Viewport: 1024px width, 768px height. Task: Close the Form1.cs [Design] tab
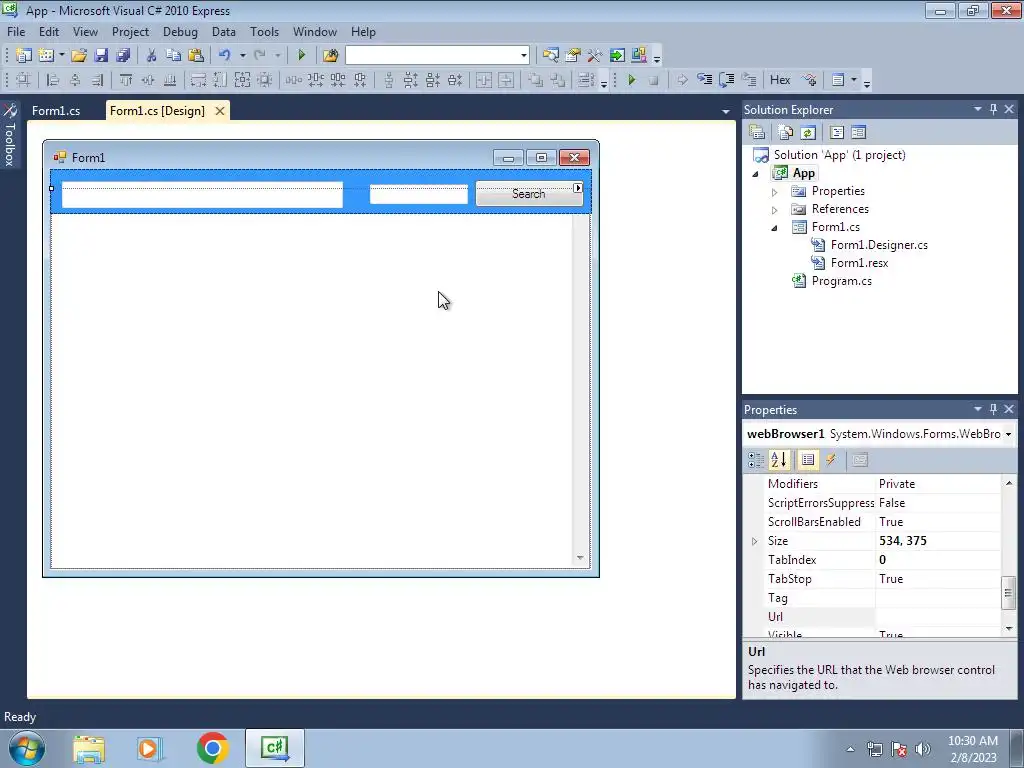point(220,111)
